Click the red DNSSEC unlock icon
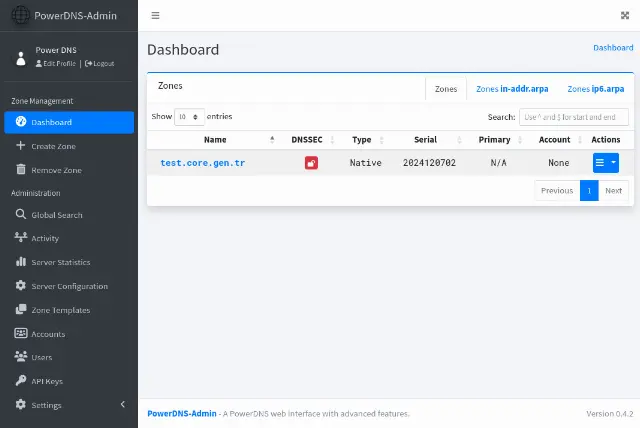 click(x=311, y=163)
